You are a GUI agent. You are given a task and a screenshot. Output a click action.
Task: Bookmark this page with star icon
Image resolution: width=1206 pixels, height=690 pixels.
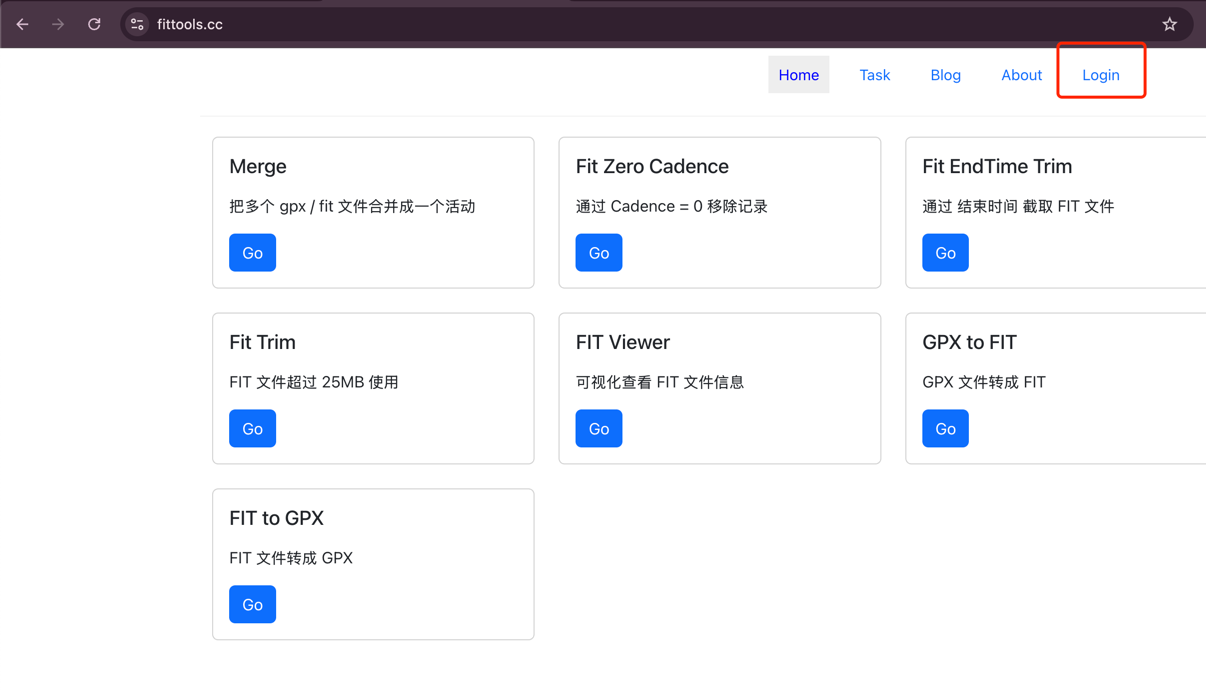click(x=1169, y=24)
